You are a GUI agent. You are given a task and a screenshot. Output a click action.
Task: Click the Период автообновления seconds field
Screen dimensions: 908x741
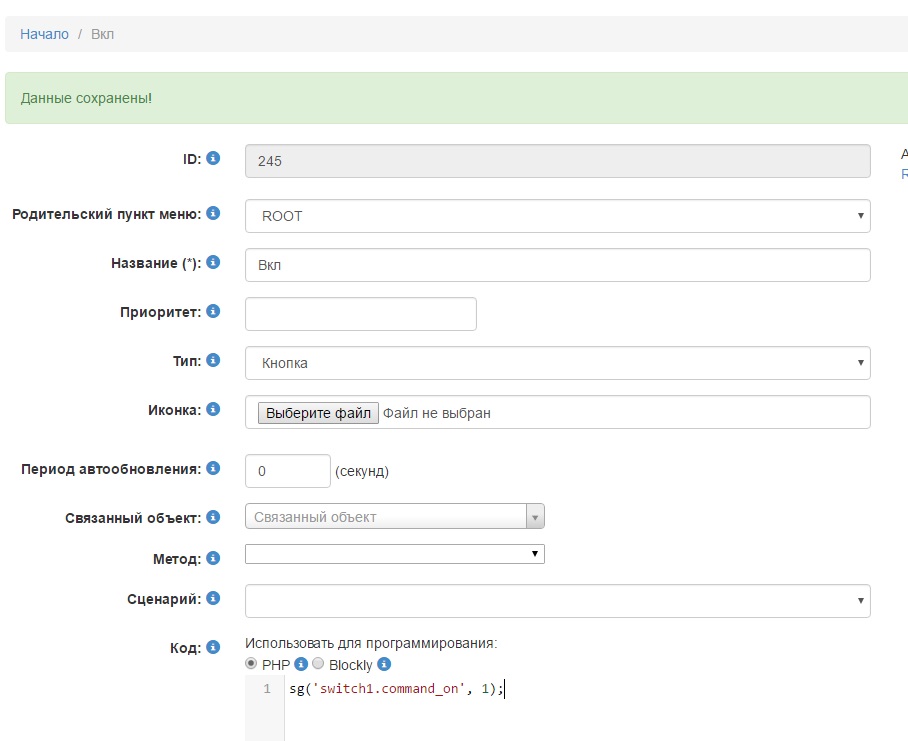tap(287, 471)
